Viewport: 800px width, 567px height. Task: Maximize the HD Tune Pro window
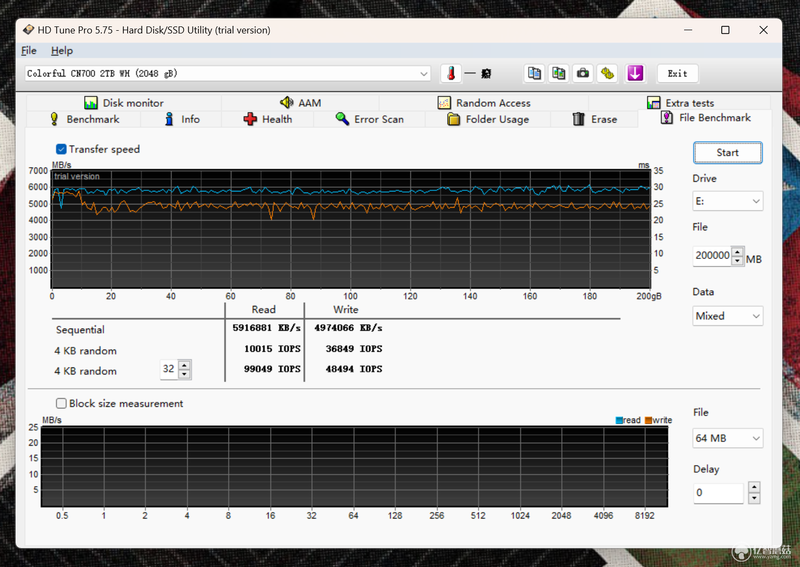[x=725, y=30]
